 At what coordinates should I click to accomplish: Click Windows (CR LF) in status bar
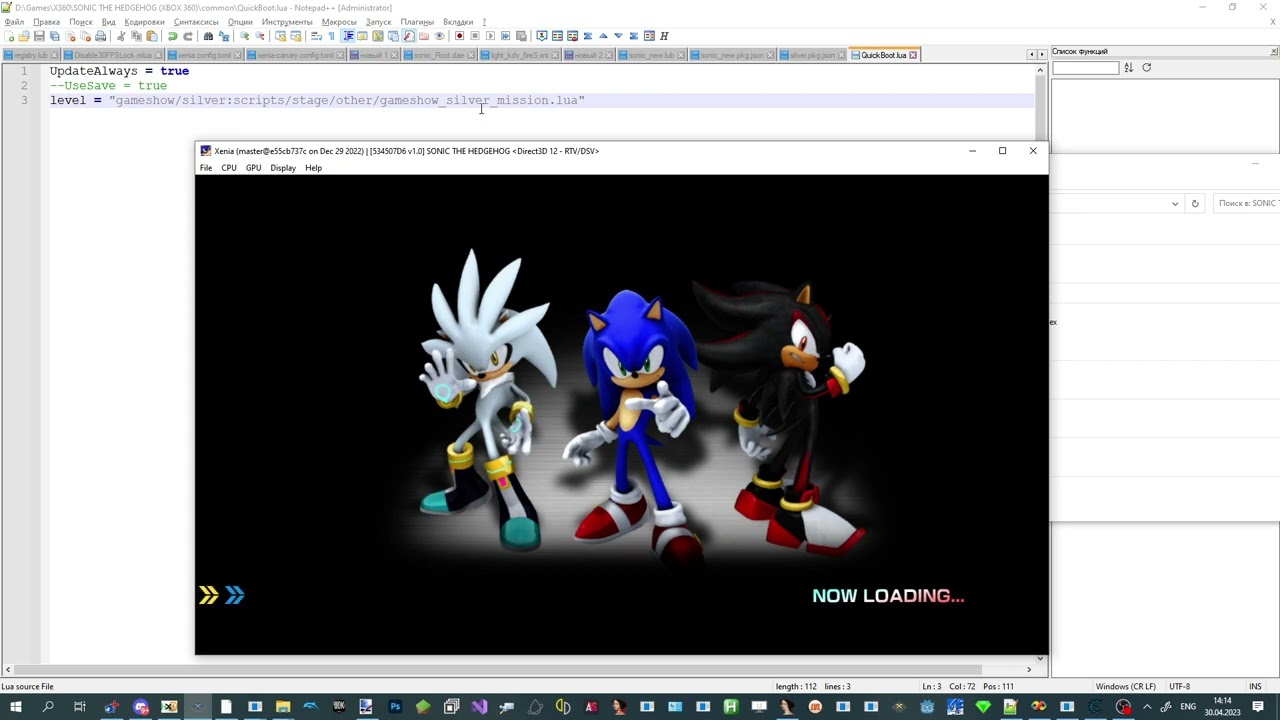1126,687
